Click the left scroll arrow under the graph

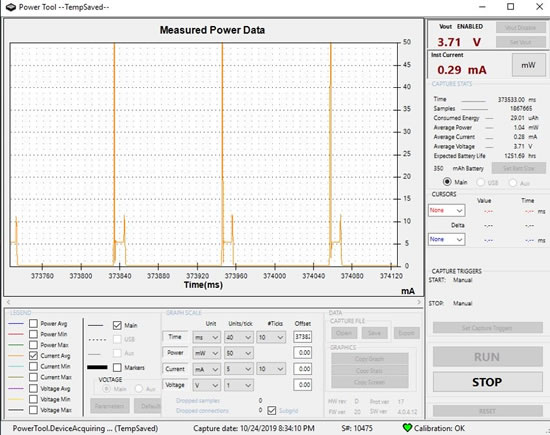click(8, 302)
